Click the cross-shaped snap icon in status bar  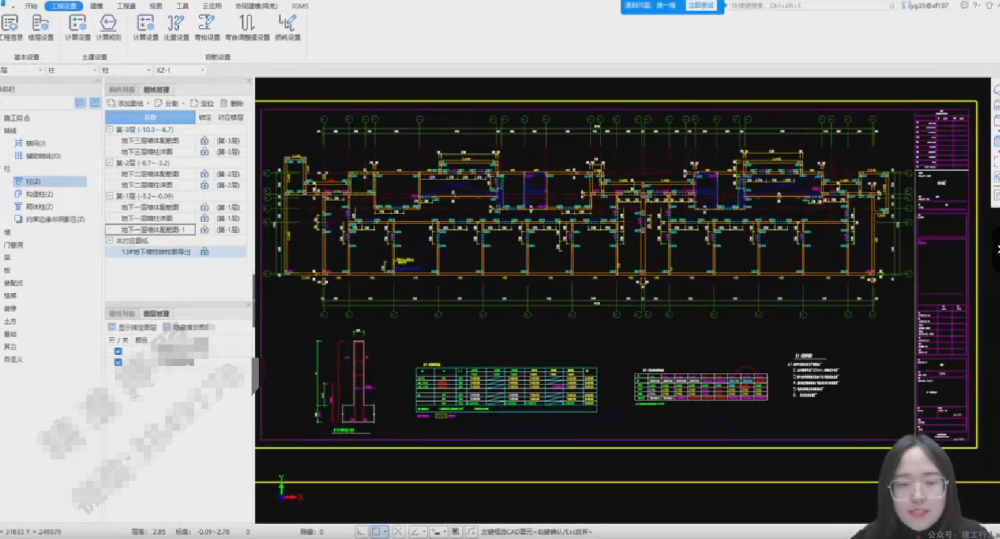399,531
